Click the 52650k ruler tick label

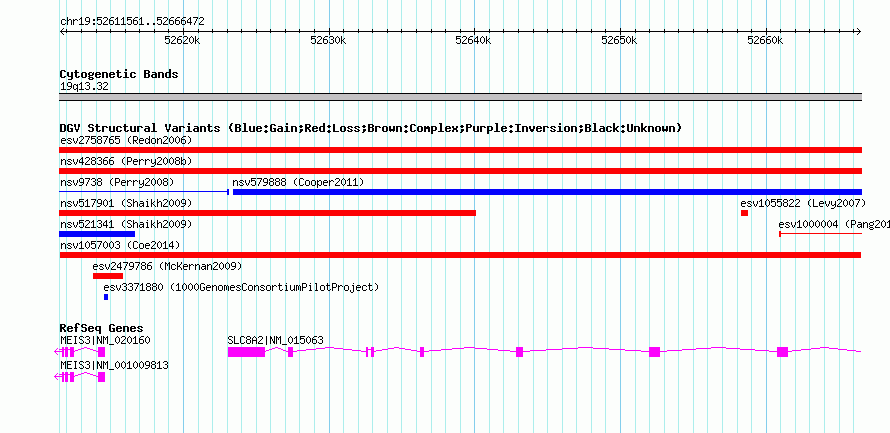click(x=620, y=40)
